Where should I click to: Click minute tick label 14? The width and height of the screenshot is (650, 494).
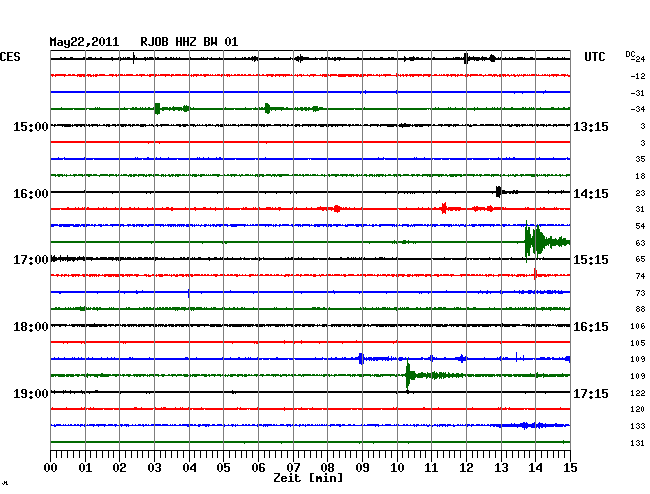535,468
